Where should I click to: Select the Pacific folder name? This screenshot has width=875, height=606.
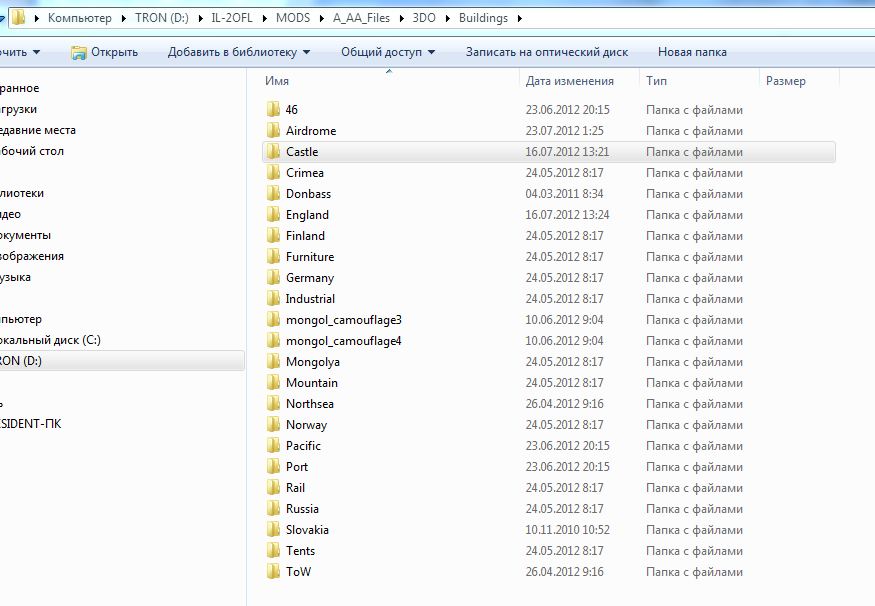pyautogui.click(x=303, y=446)
